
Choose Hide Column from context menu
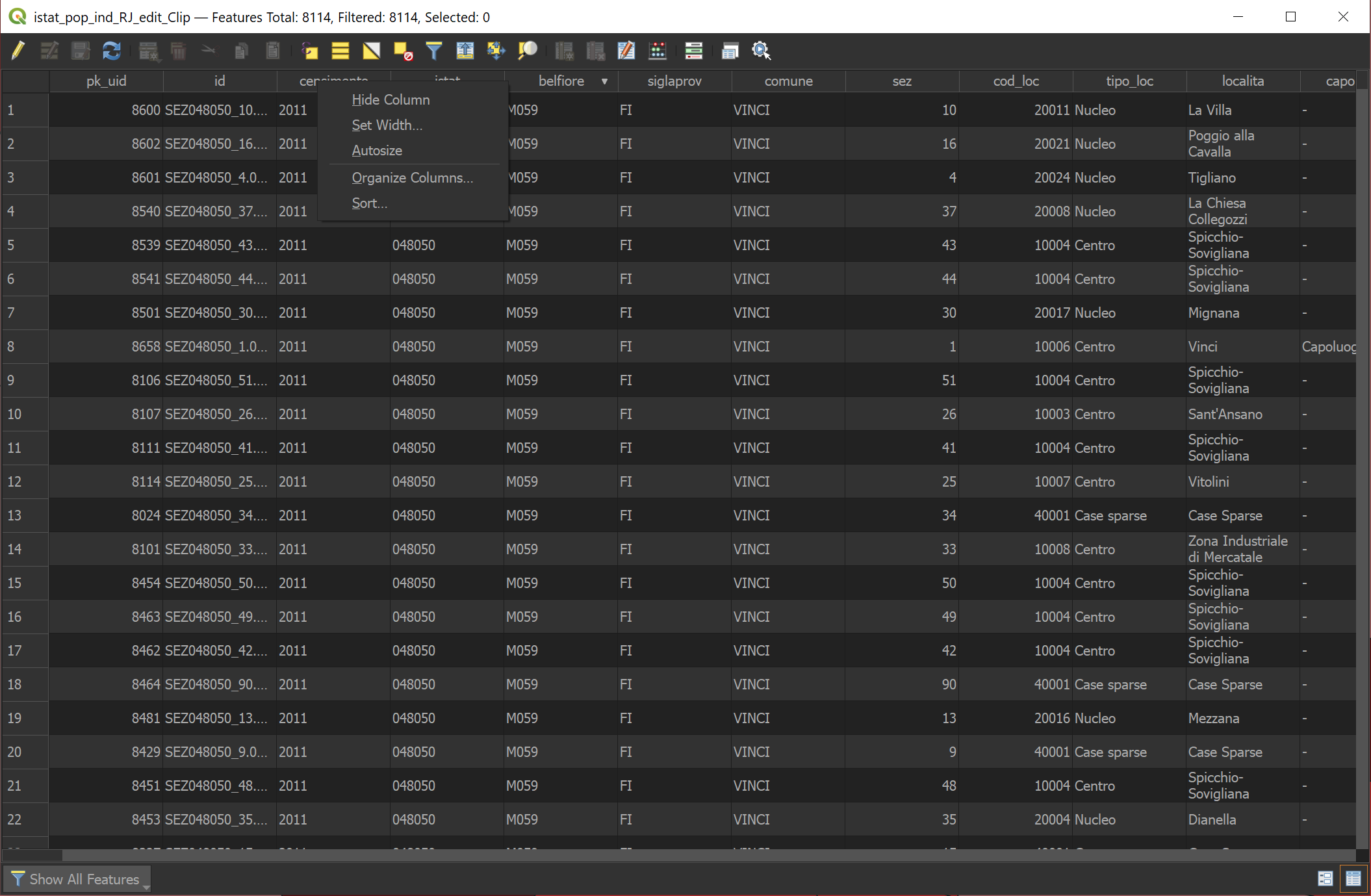pyautogui.click(x=391, y=100)
